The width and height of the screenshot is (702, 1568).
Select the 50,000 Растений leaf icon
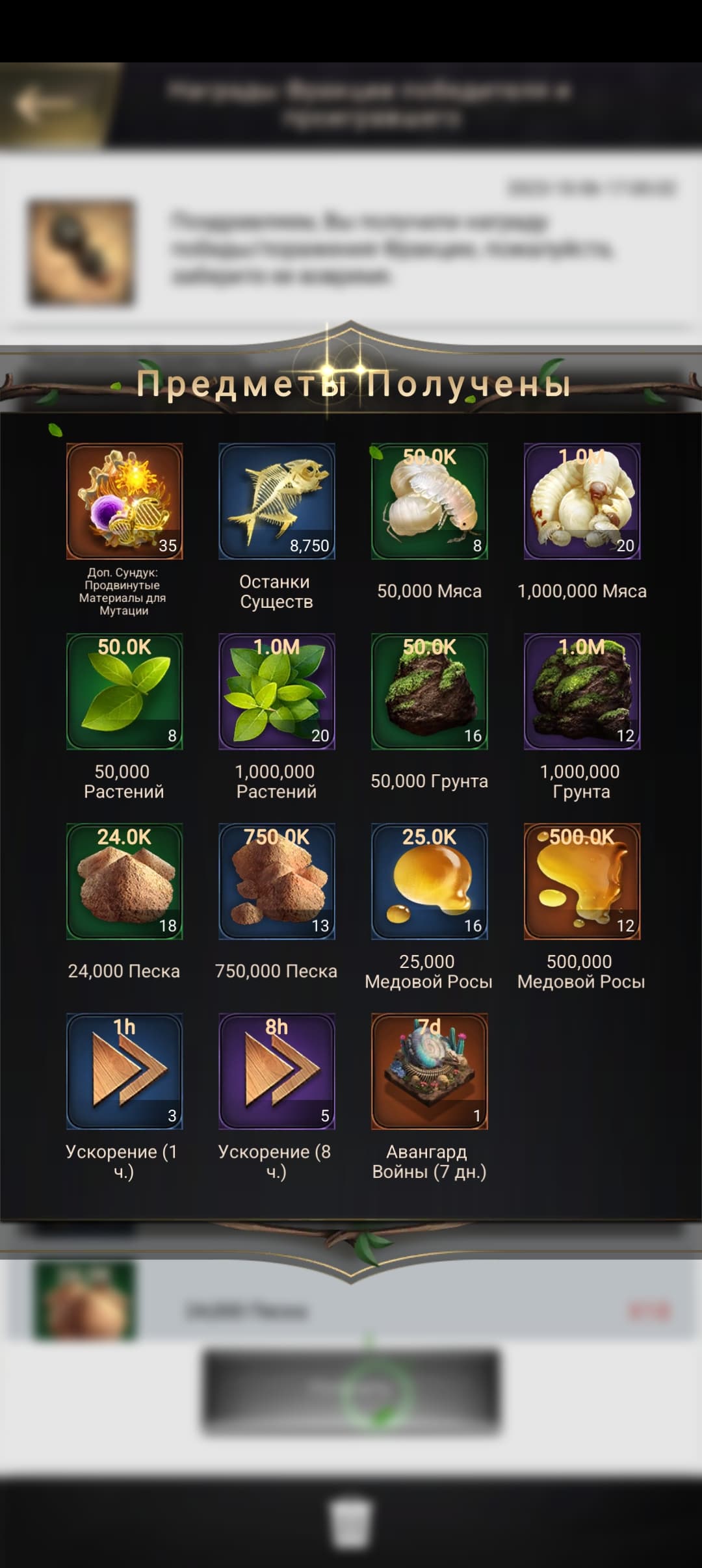(x=124, y=691)
